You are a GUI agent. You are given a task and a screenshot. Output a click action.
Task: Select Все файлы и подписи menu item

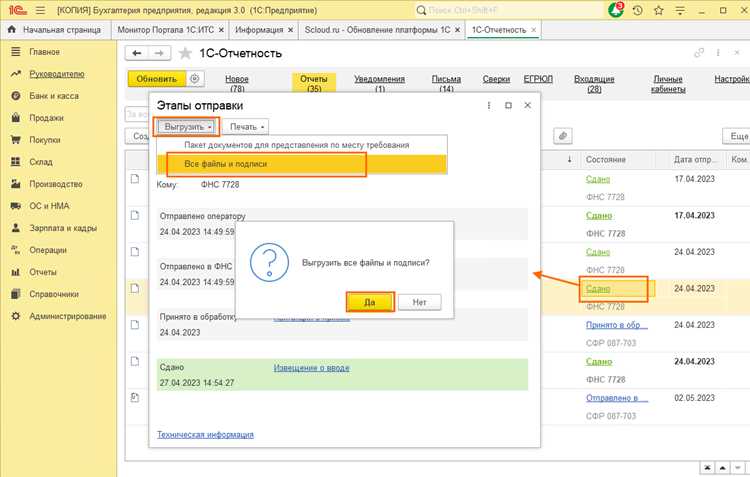tap(302, 164)
